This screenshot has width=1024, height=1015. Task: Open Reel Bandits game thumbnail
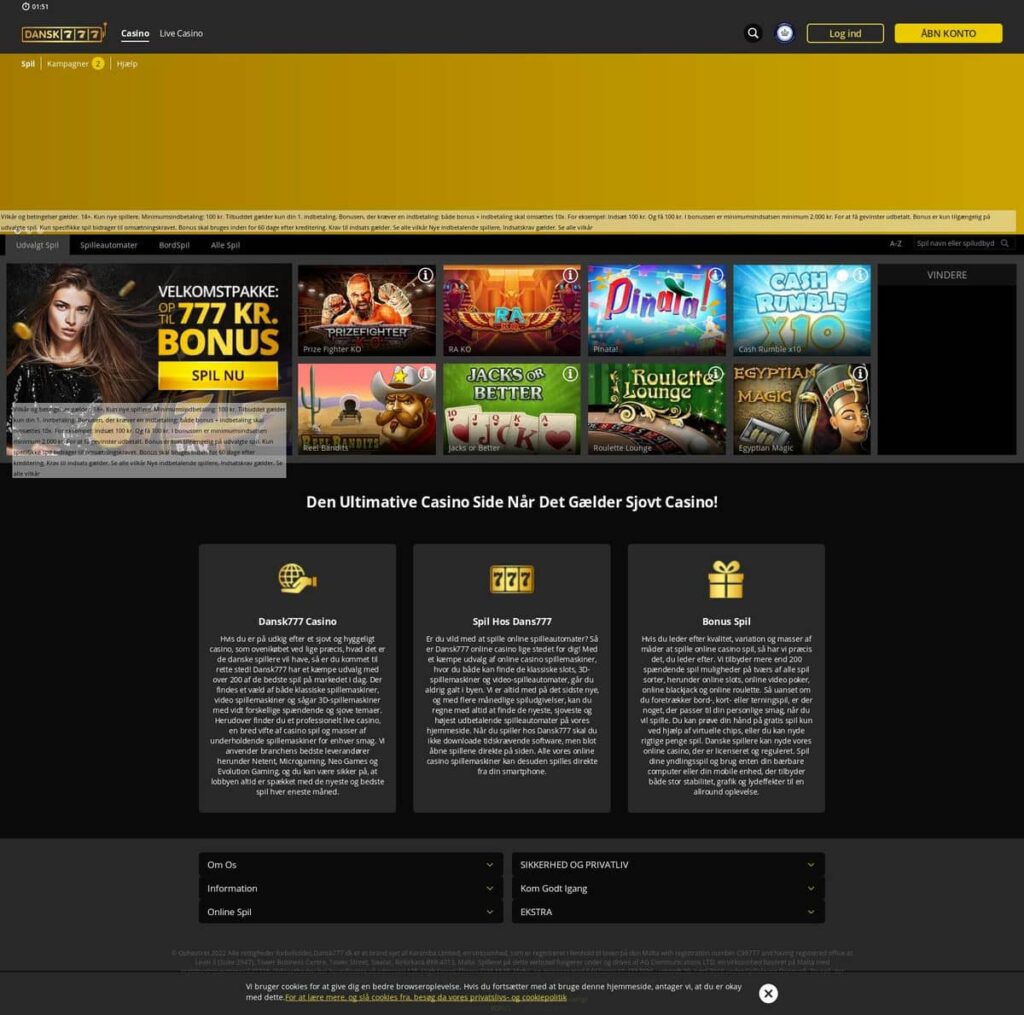pos(366,409)
